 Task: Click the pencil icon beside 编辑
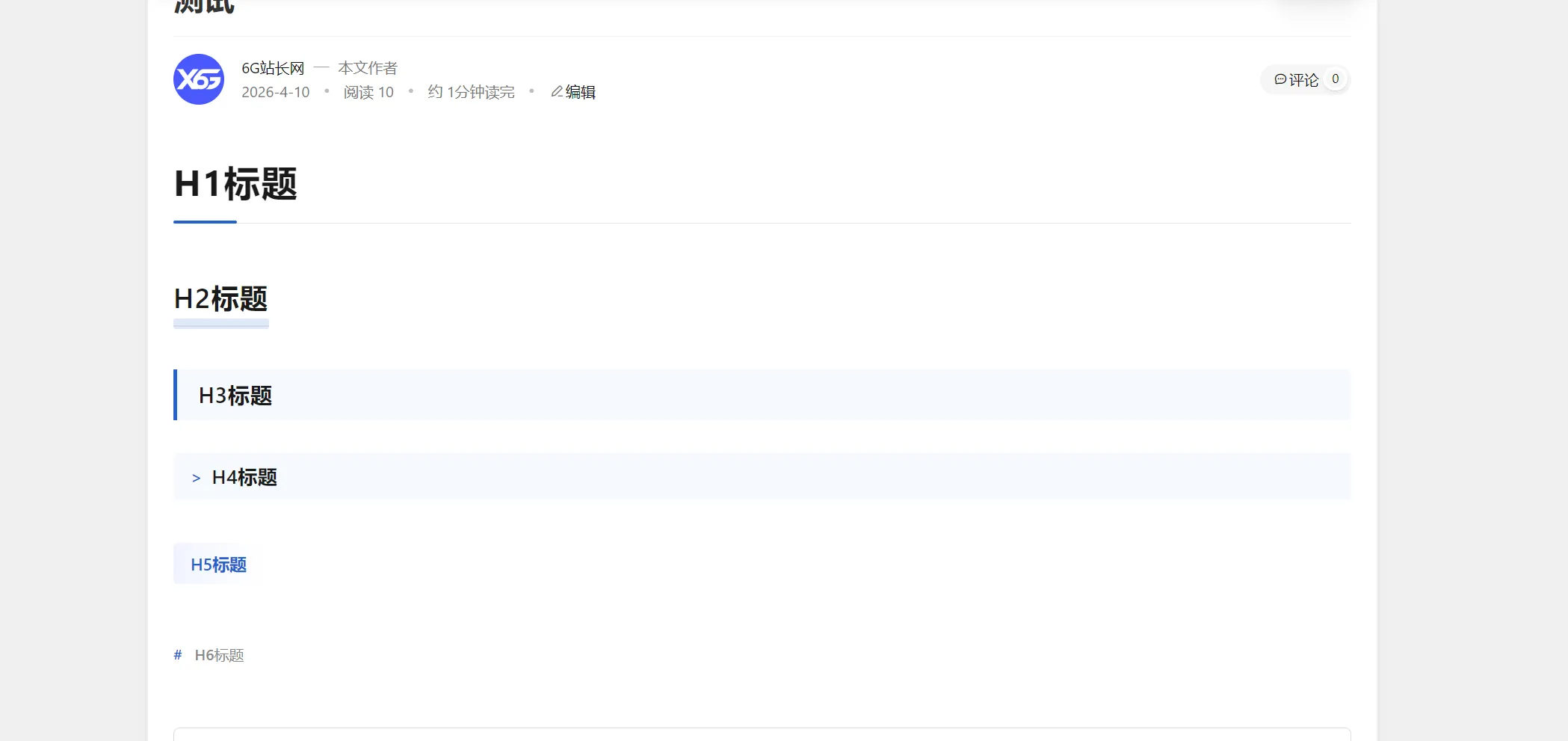[556, 91]
